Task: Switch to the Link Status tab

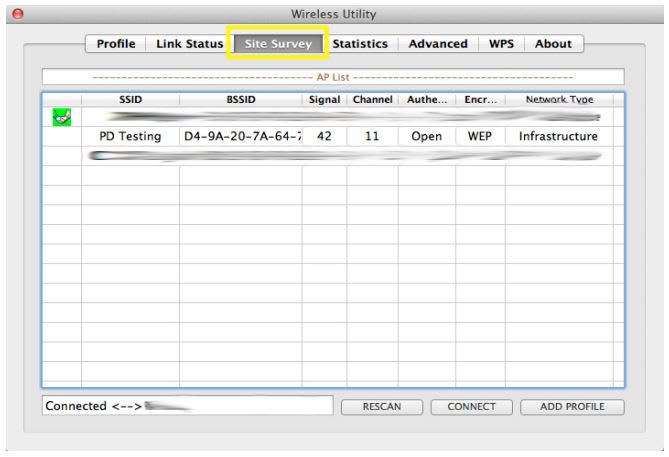Action: (188, 44)
